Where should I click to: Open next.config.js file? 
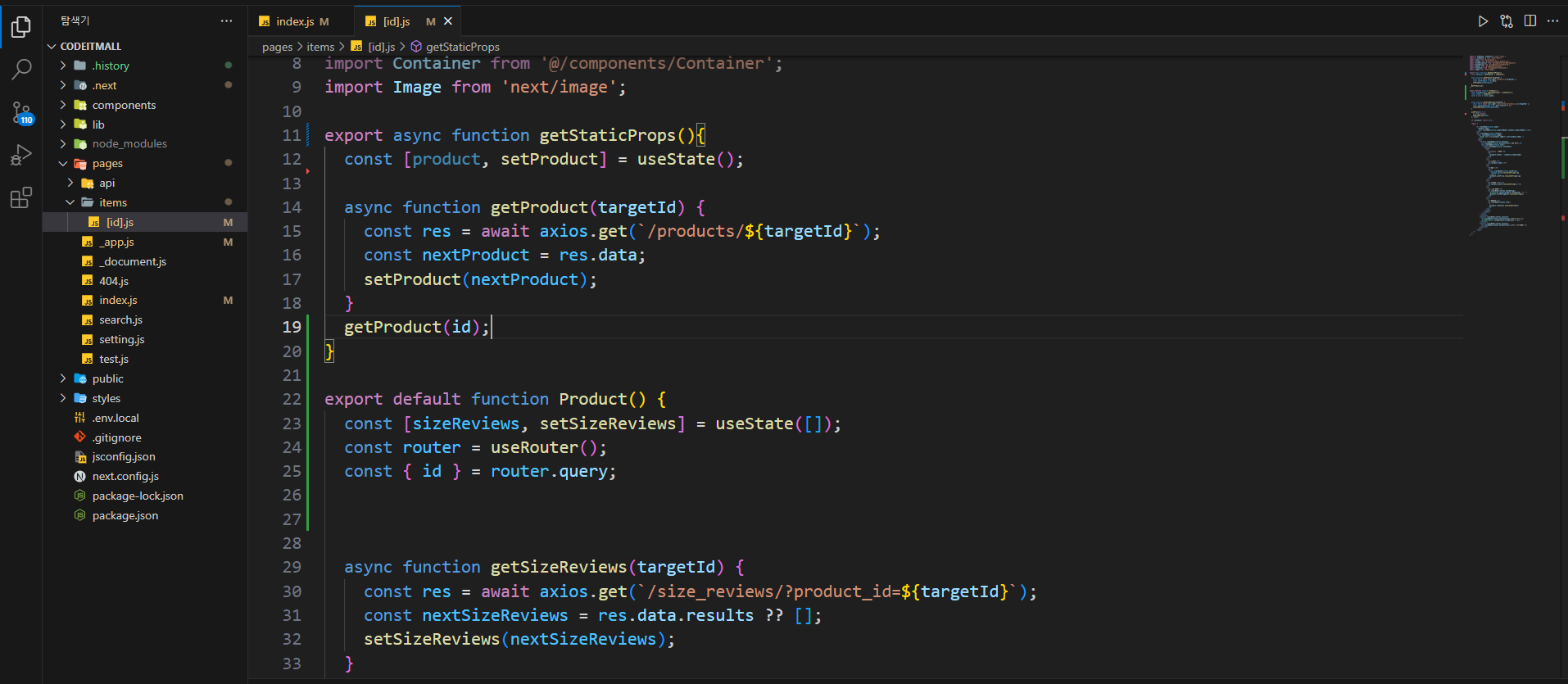[145, 476]
